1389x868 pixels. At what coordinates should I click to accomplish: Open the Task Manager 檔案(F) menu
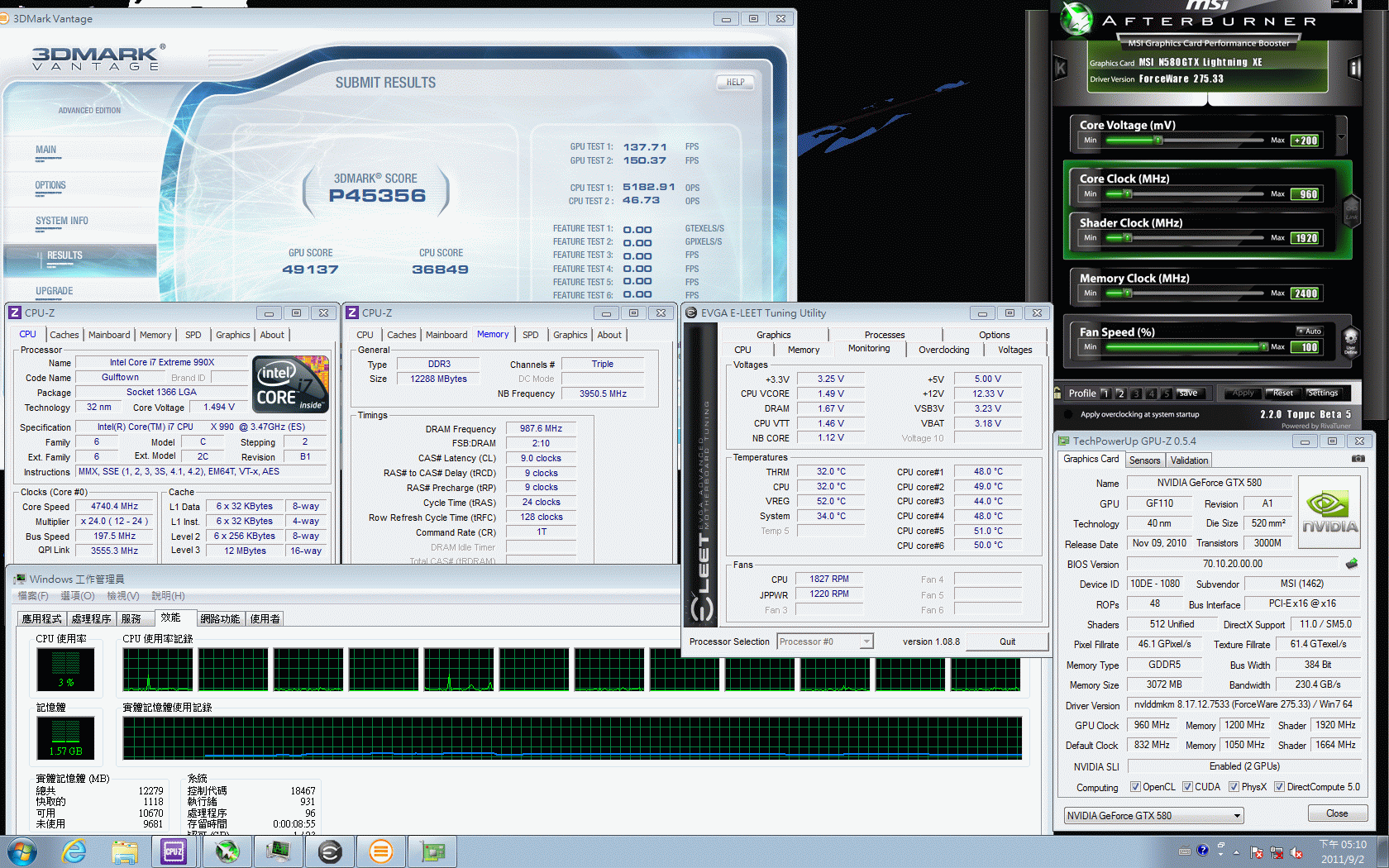click(33, 595)
